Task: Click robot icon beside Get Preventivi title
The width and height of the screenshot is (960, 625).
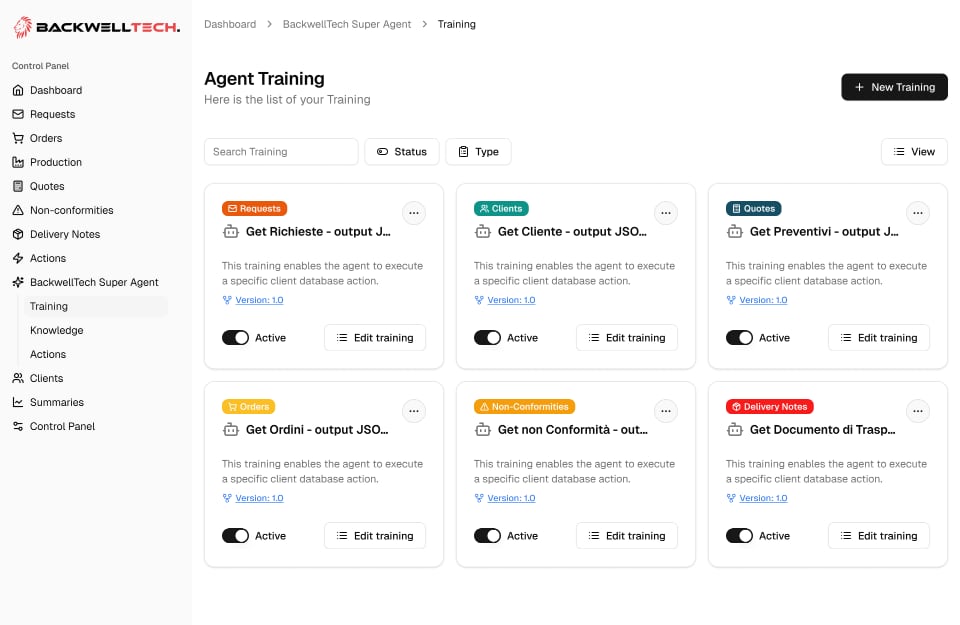Action: tap(735, 231)
